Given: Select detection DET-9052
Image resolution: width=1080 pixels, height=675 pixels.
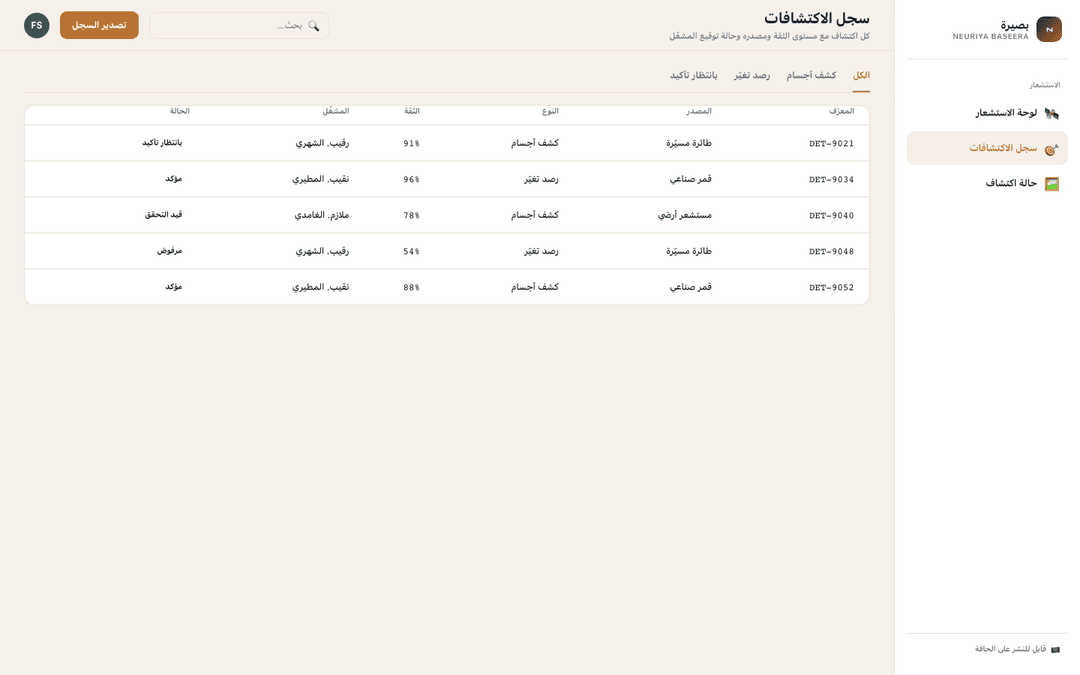Looking at the screenshot, I should [x=831, y=287].
